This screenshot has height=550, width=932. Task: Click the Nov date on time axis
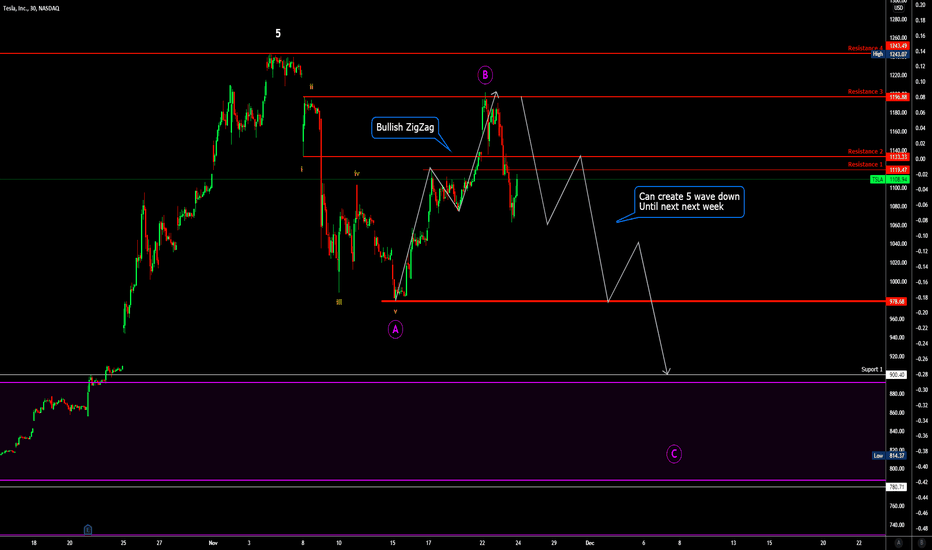point(213,543)
